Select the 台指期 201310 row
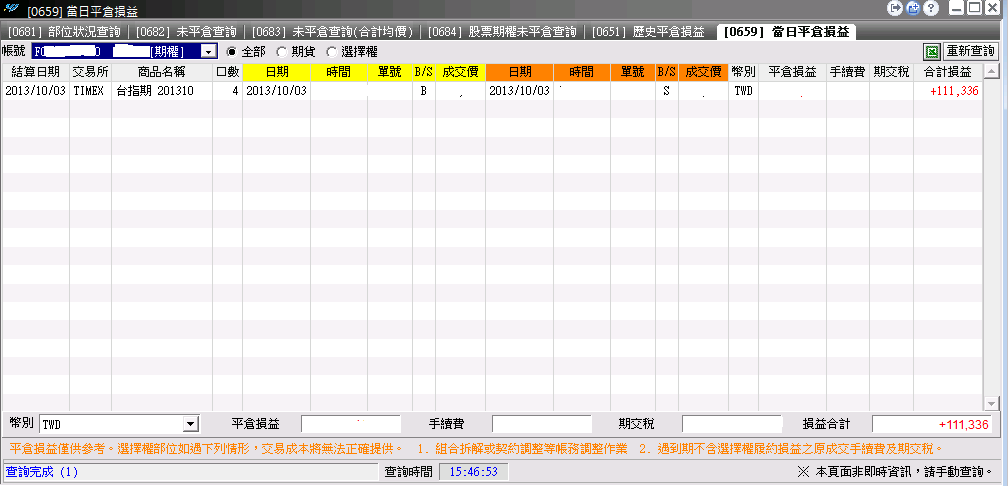 coord(492,91)
